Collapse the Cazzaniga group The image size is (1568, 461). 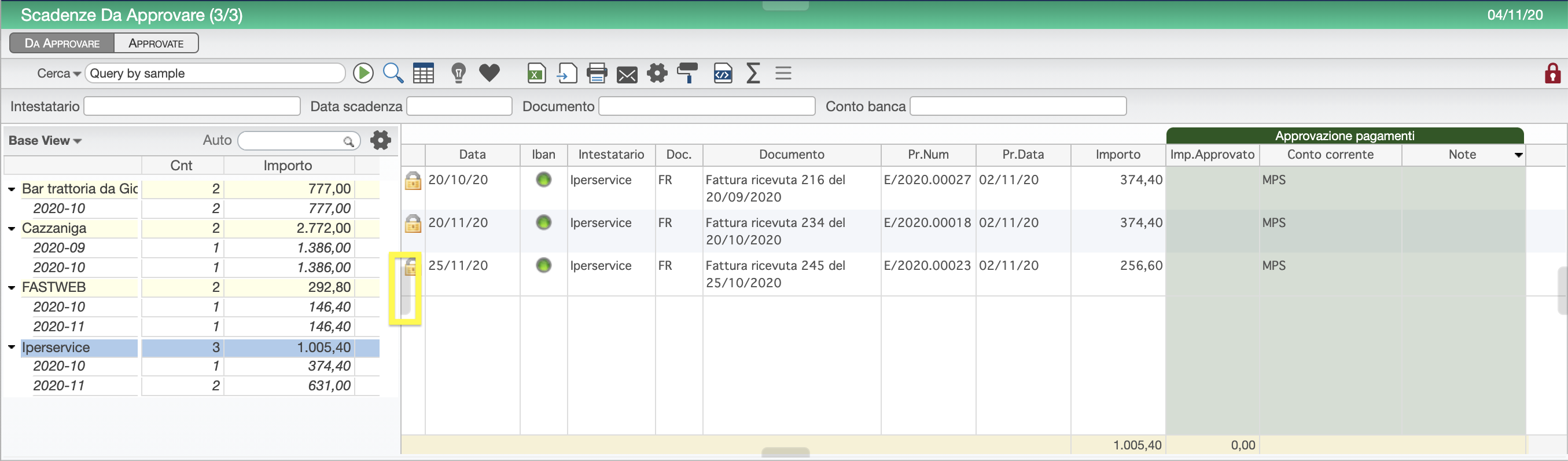[x=12, y=229]
